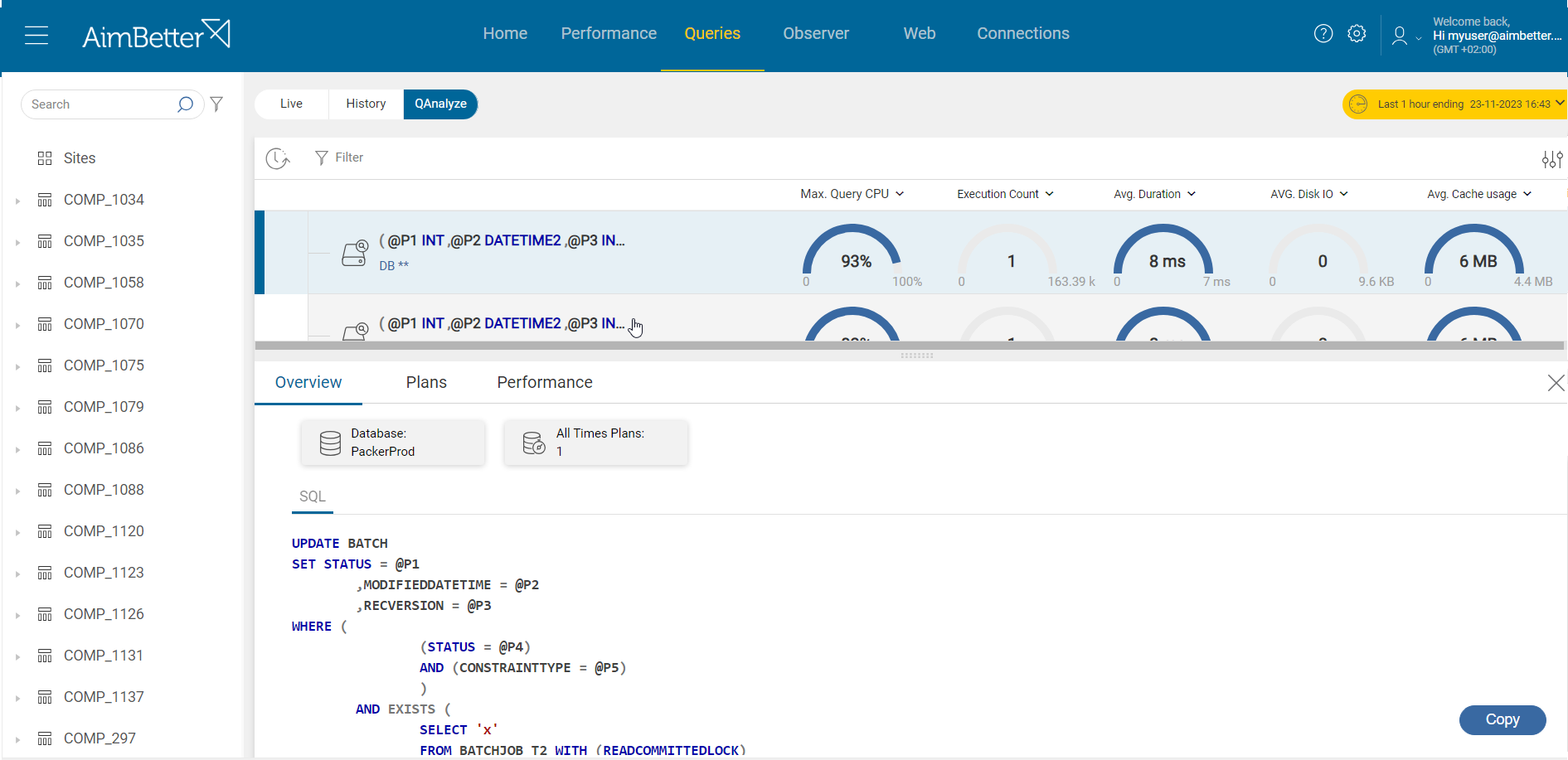1568x760 pixels.
Task: Go to the Home menu
Action: click(505, 33)
